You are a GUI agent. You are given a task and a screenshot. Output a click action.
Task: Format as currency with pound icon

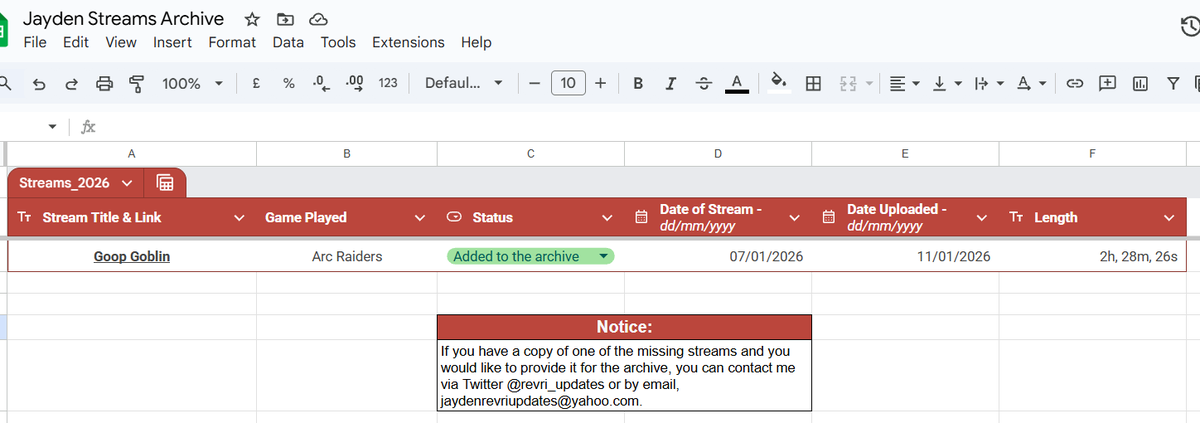256,84
